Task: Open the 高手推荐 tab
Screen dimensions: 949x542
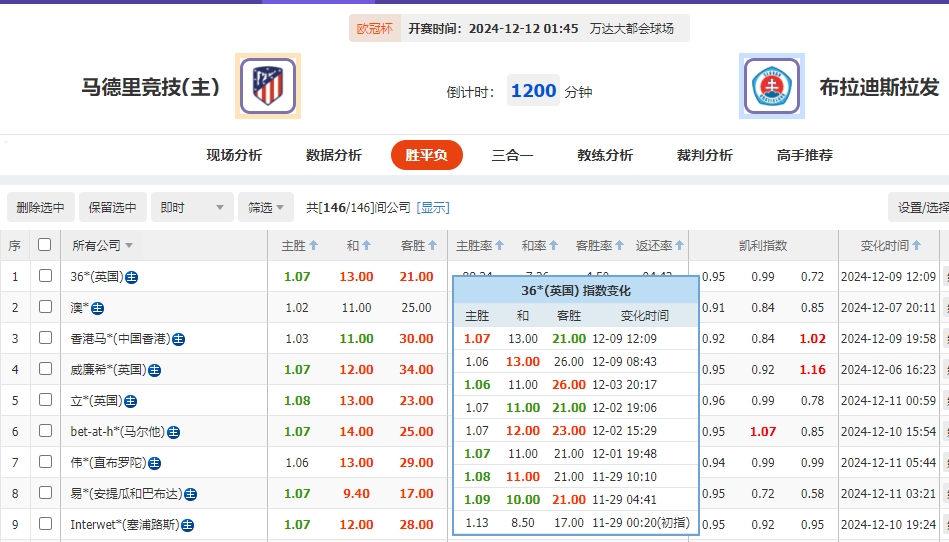Action: [804, 155]
